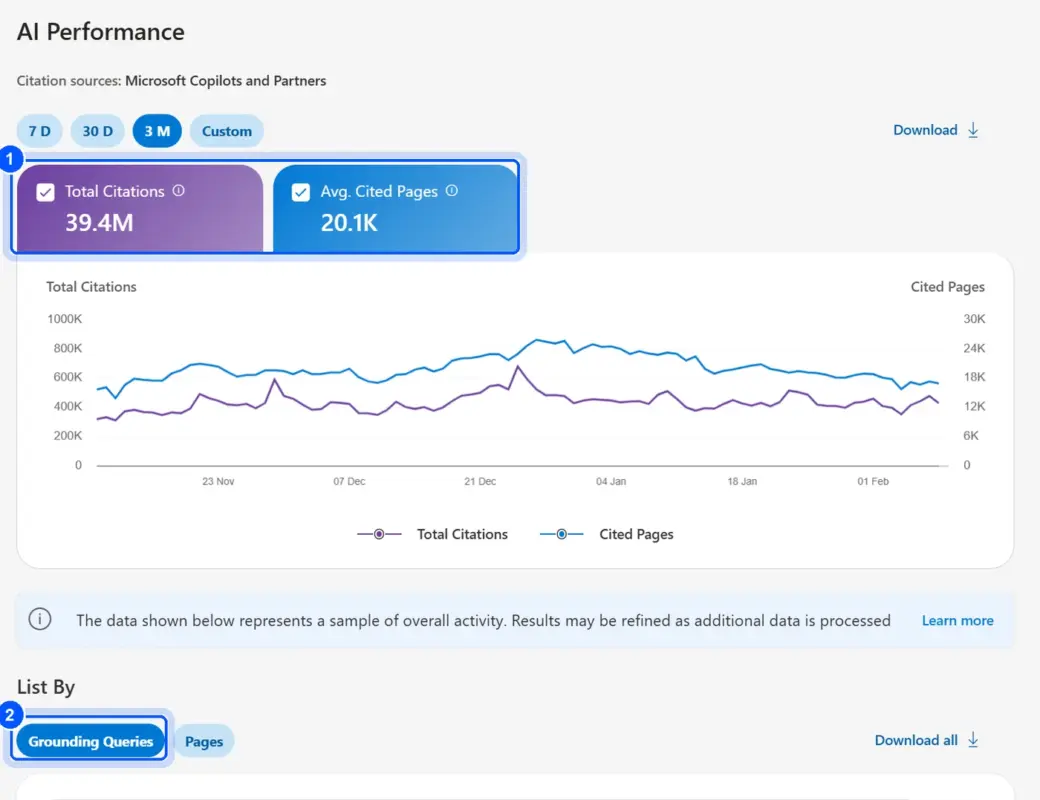Click the 04 Jan date label on chart axis
The image size is (1040, 800).
point(611,481)
